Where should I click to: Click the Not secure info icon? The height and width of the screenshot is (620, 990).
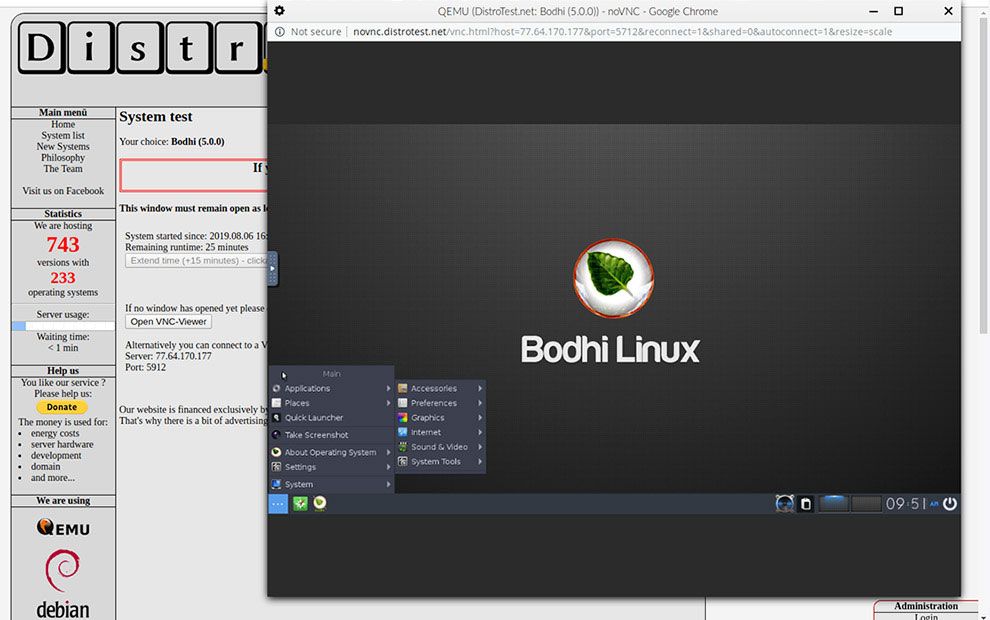point(279,32)
